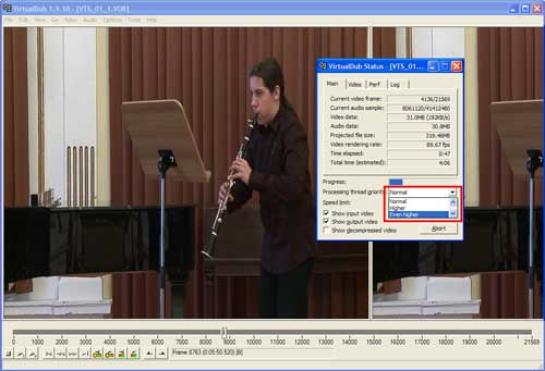Choose "Even higher" in priority list
545x371 pixels.
point(418,215)
